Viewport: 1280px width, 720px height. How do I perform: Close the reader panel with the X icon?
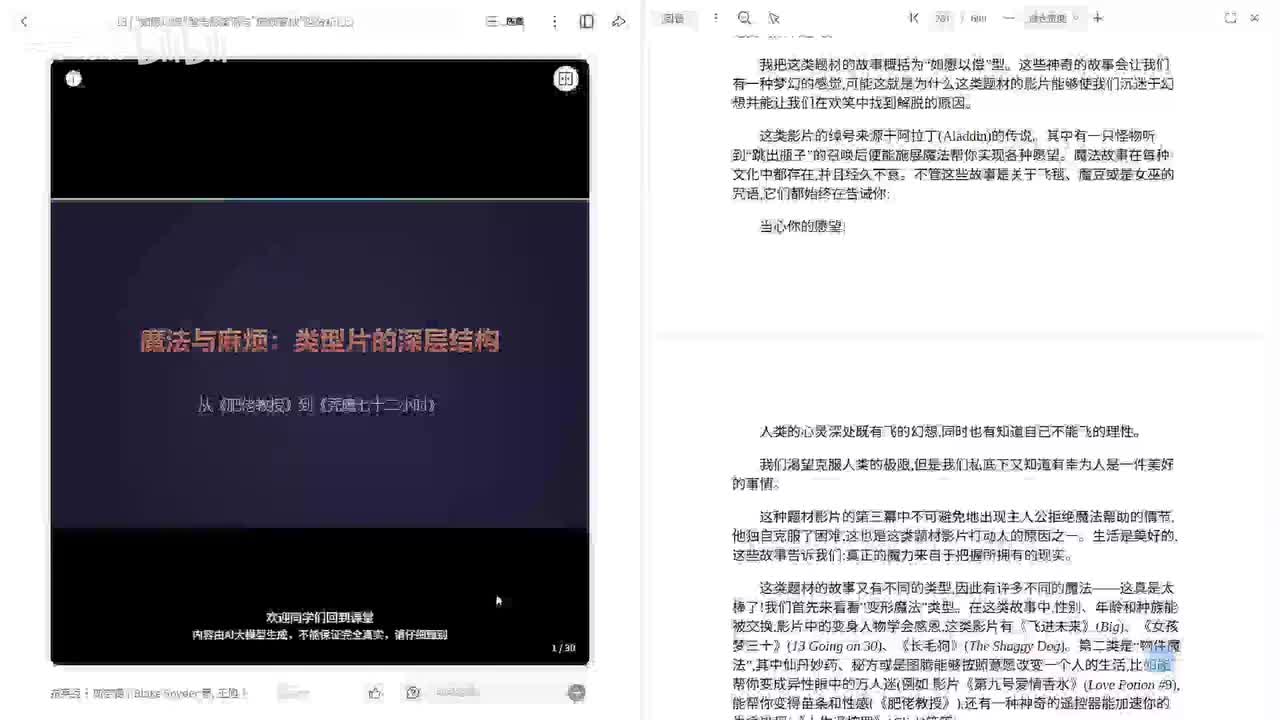coord(1255,18)
